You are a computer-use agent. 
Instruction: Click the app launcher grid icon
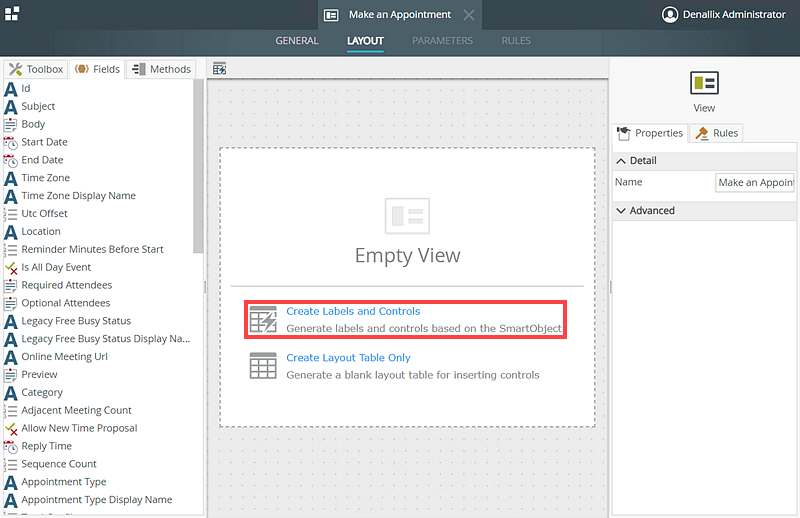tap(11, 14)
